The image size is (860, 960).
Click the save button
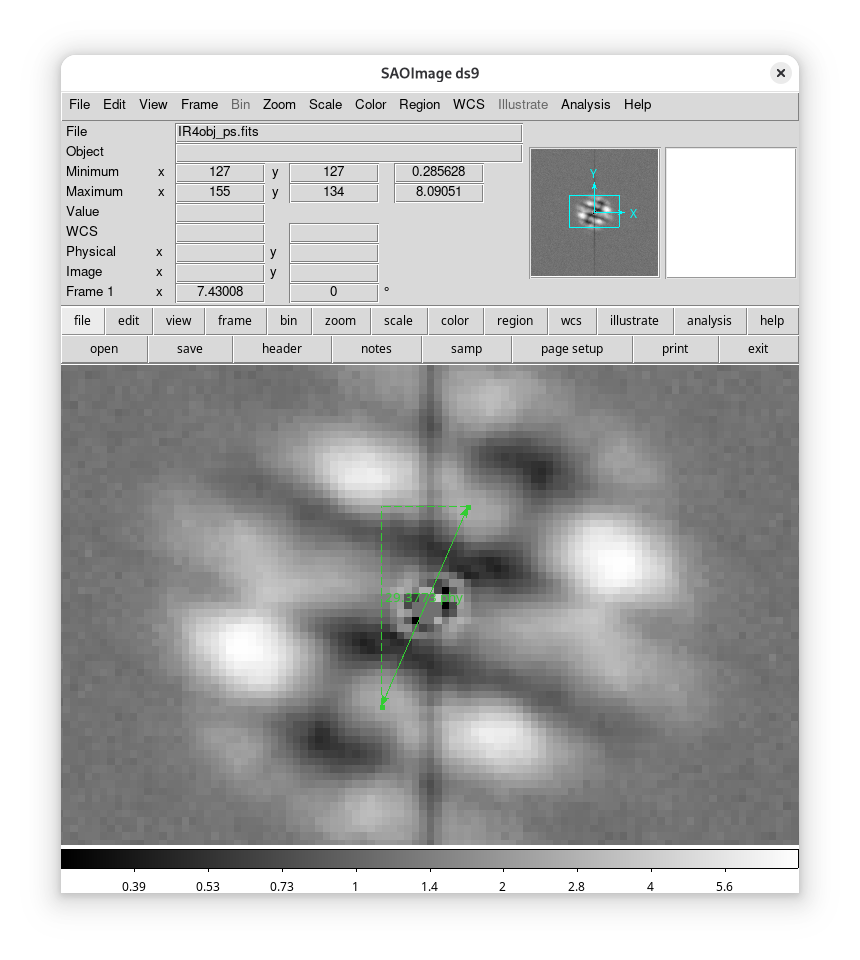pyautogui.click(x=189, y=349)
